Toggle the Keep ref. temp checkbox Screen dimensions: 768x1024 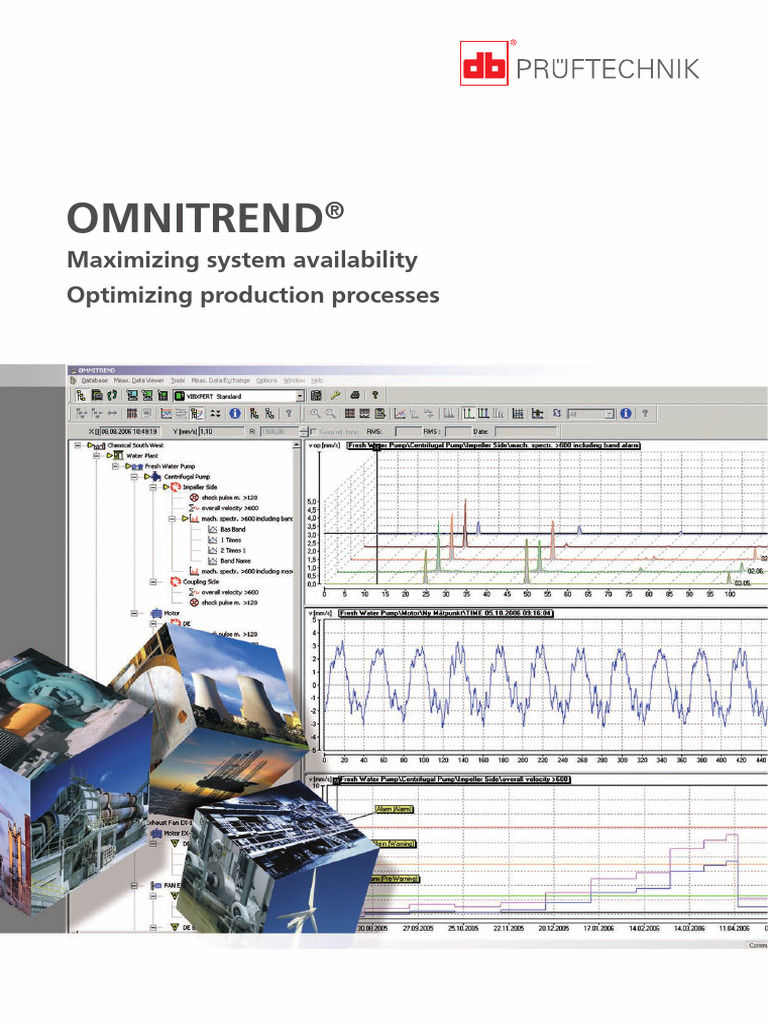coord(314,432)
